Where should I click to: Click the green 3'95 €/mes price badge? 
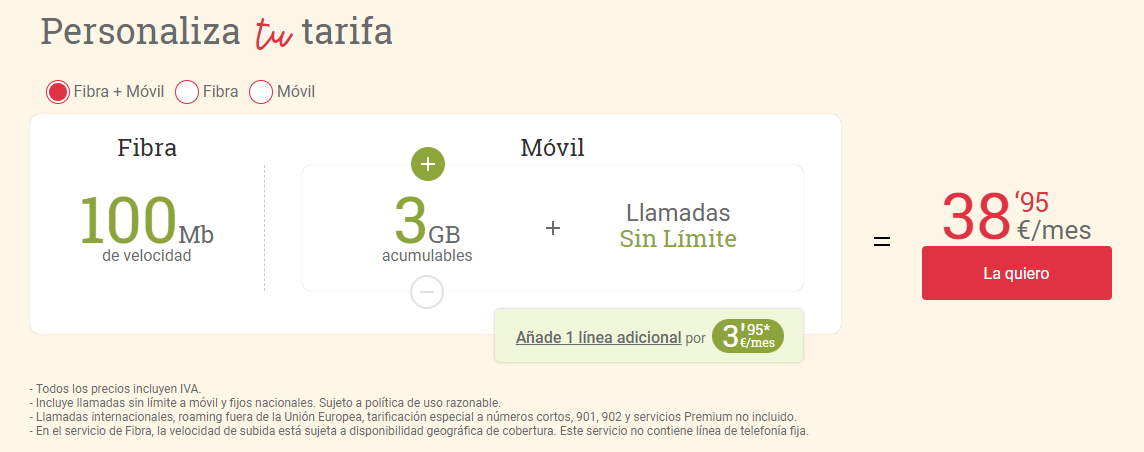[748, 336]
